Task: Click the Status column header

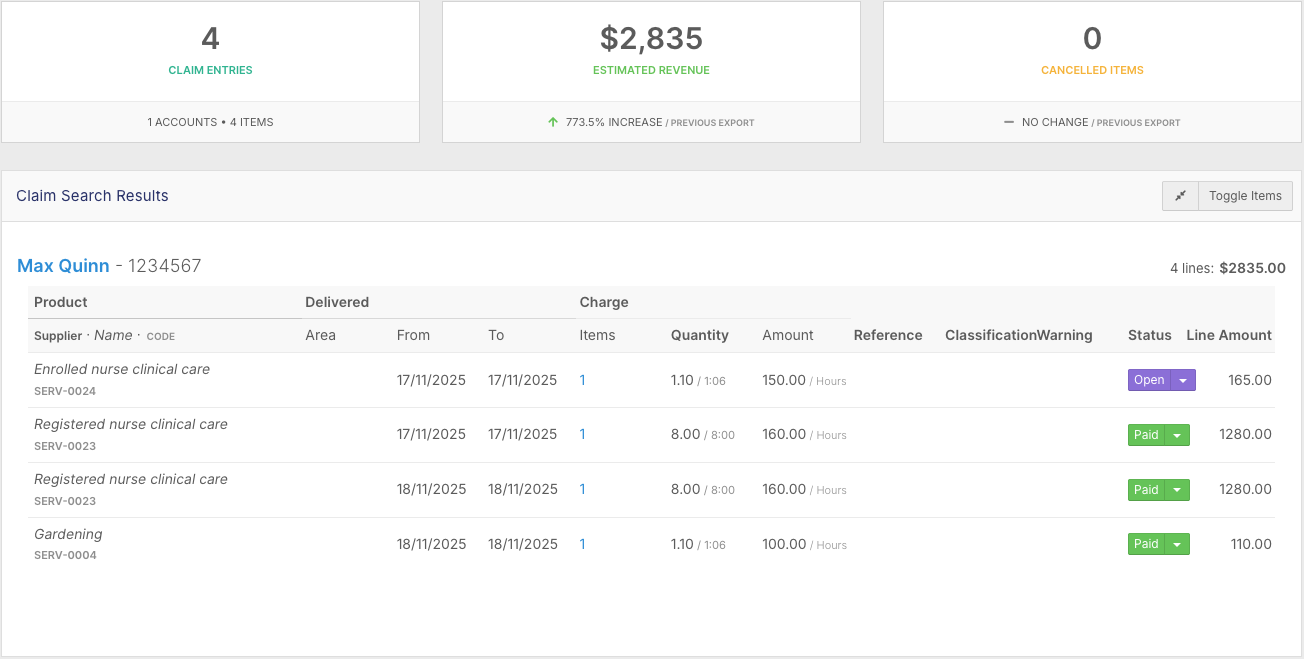Action: [x=1149, y=335]
